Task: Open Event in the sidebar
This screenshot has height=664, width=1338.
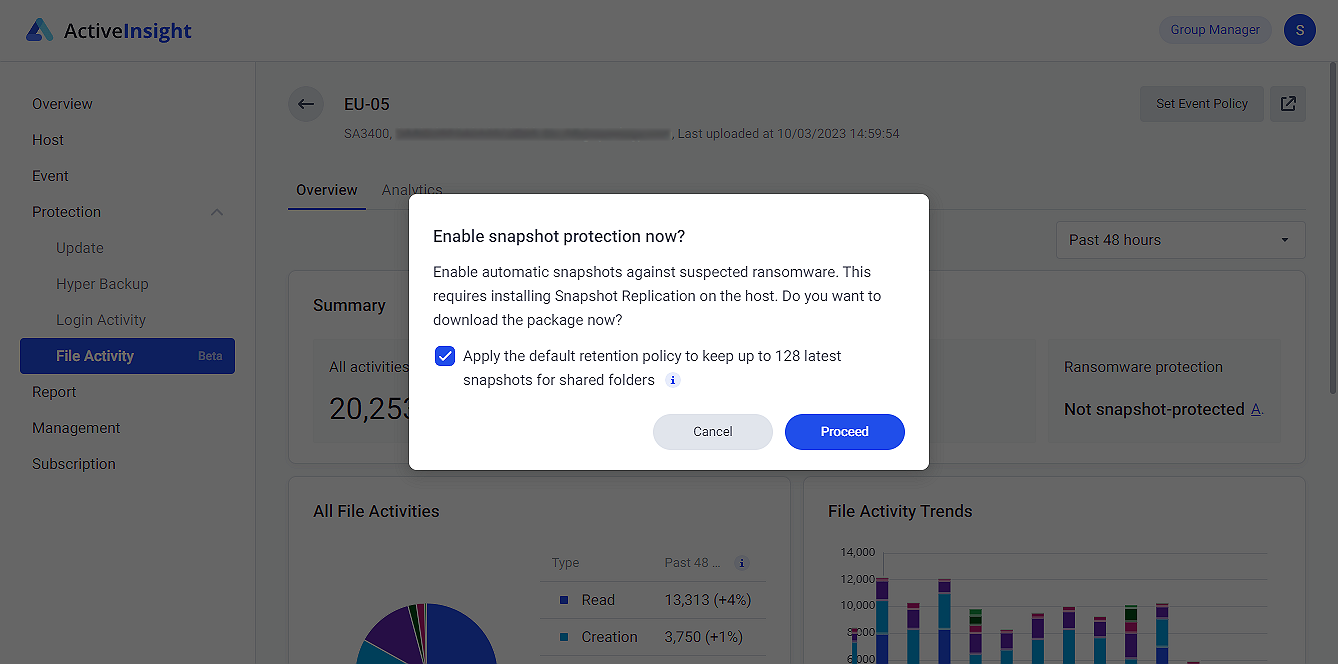Action: click(50, 176)
